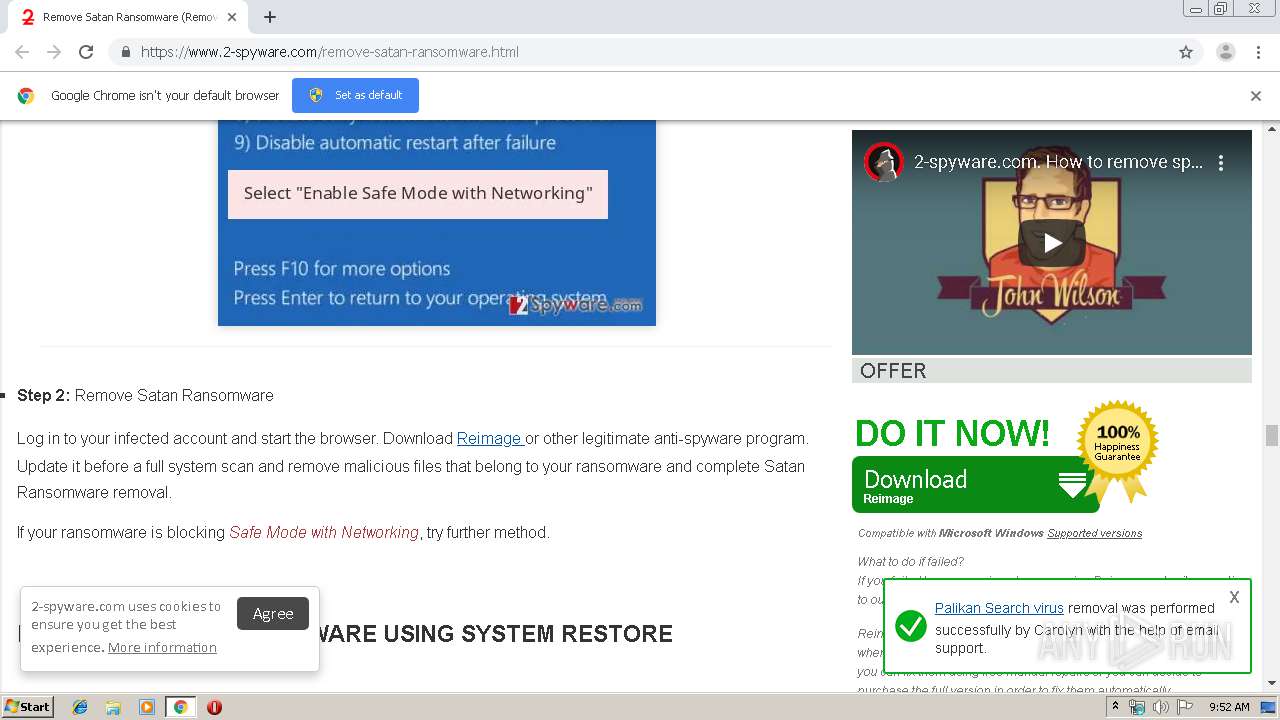Open More information about cookies

coord(162,647)
